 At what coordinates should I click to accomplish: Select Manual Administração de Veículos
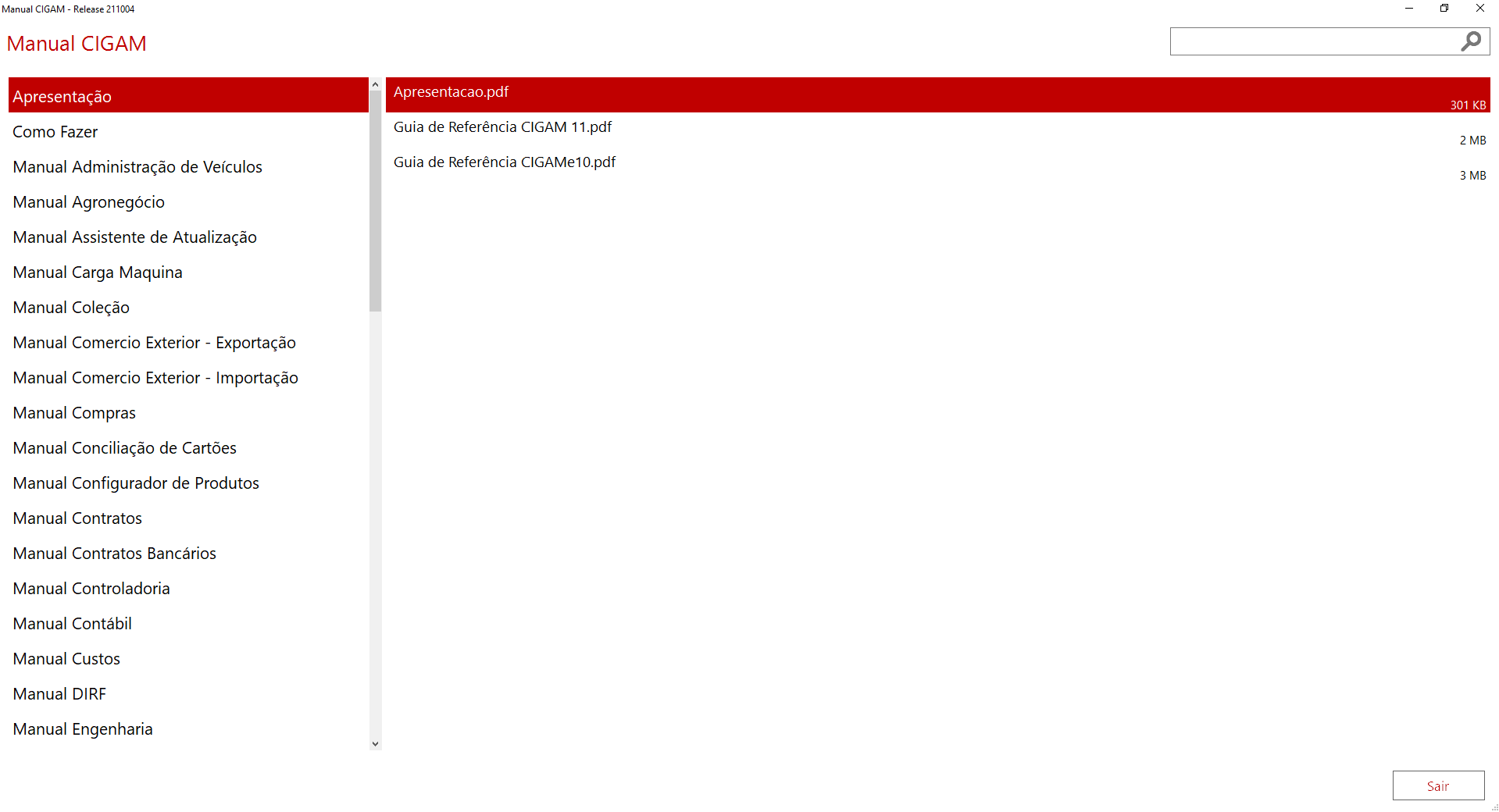pos(188,166)
